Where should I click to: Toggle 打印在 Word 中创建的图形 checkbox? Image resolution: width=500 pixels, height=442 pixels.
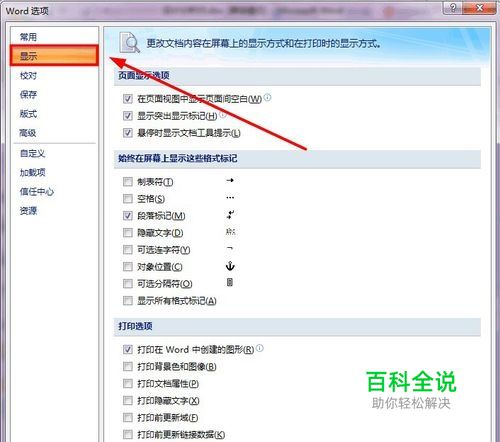[x=128, y=349]
